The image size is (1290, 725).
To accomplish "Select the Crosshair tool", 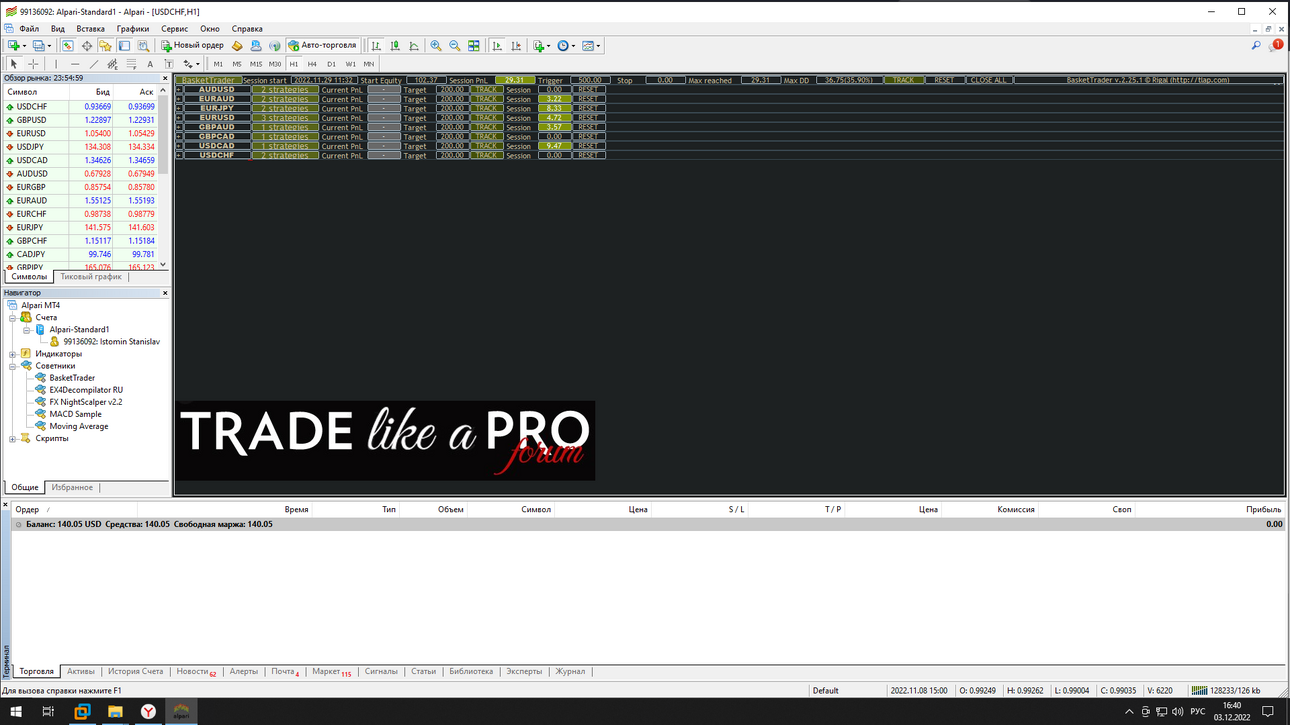I will pos(33,64).
